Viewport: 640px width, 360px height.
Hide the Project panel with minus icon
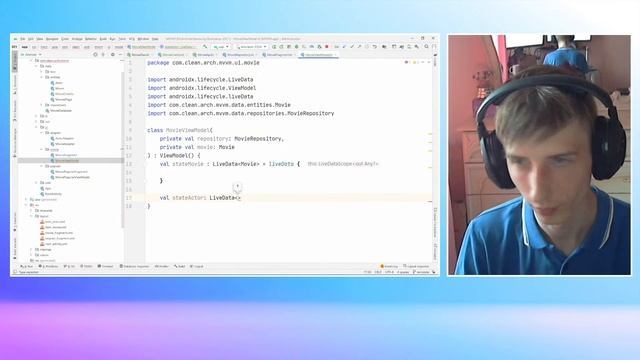(x=120, y=55)
